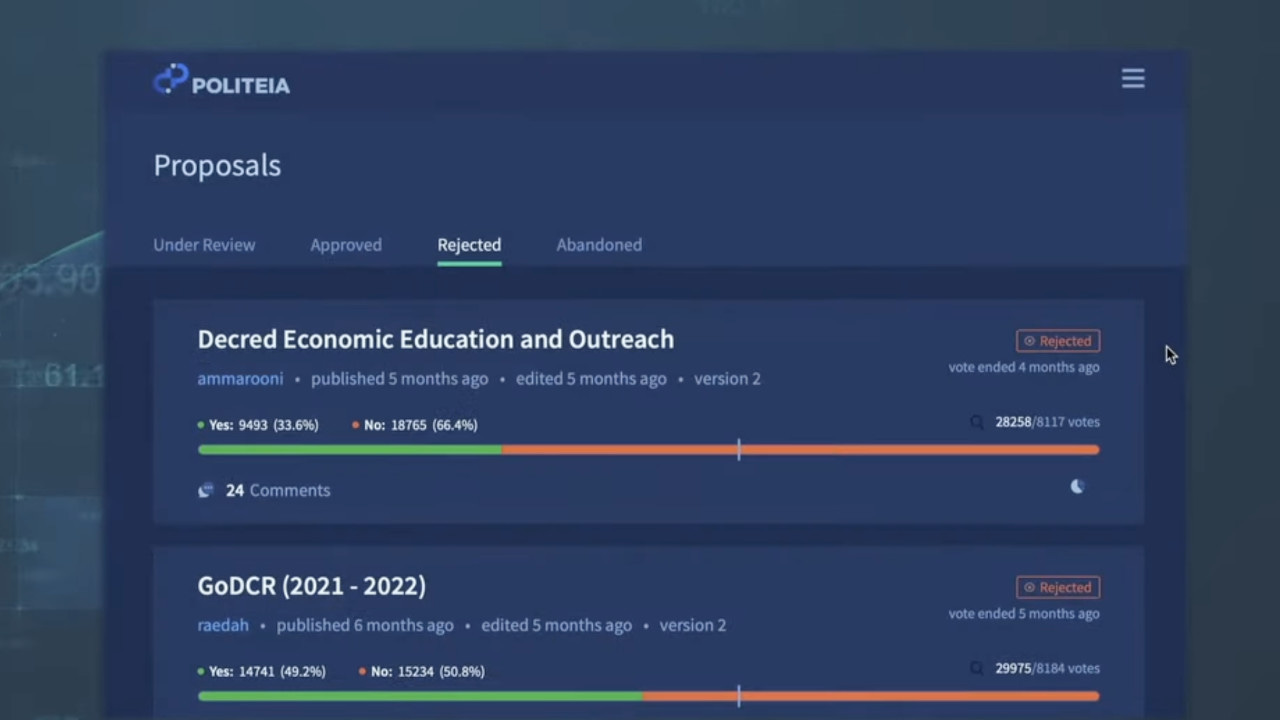The image size is (1280, 720).
Task: Click 'published 6 months ago' on GoDCR card
Action: click(365, 625)
